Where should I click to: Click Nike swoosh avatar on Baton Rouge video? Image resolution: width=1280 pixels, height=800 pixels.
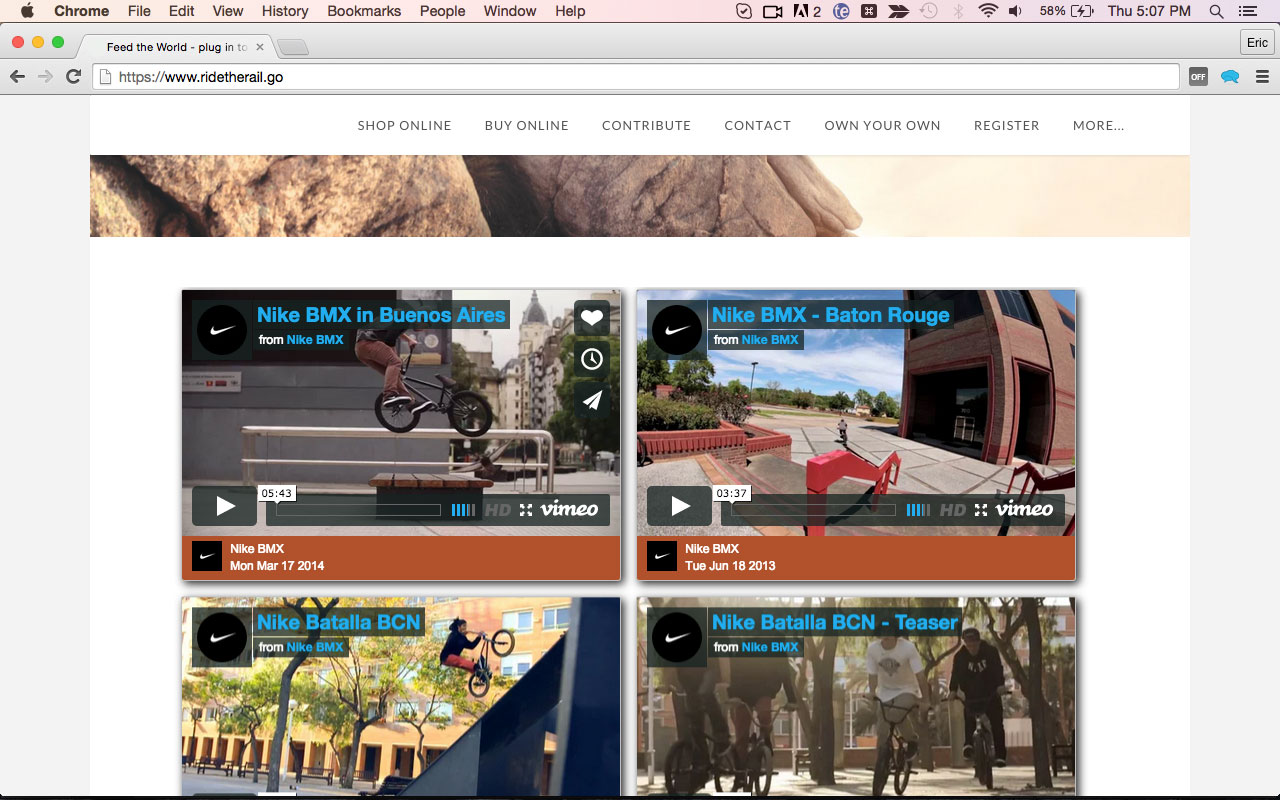(676, 329)
